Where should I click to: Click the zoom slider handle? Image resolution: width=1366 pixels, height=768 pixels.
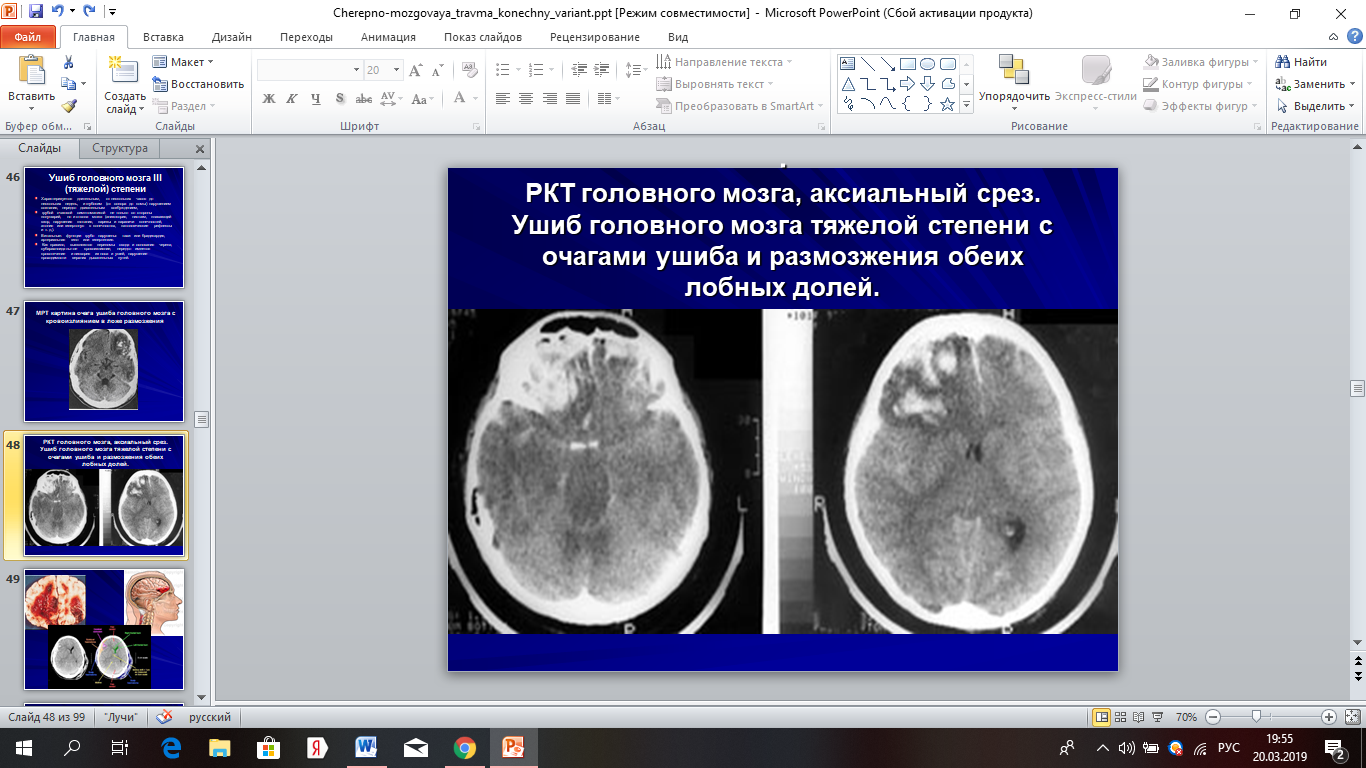(x=1256, y=717)
